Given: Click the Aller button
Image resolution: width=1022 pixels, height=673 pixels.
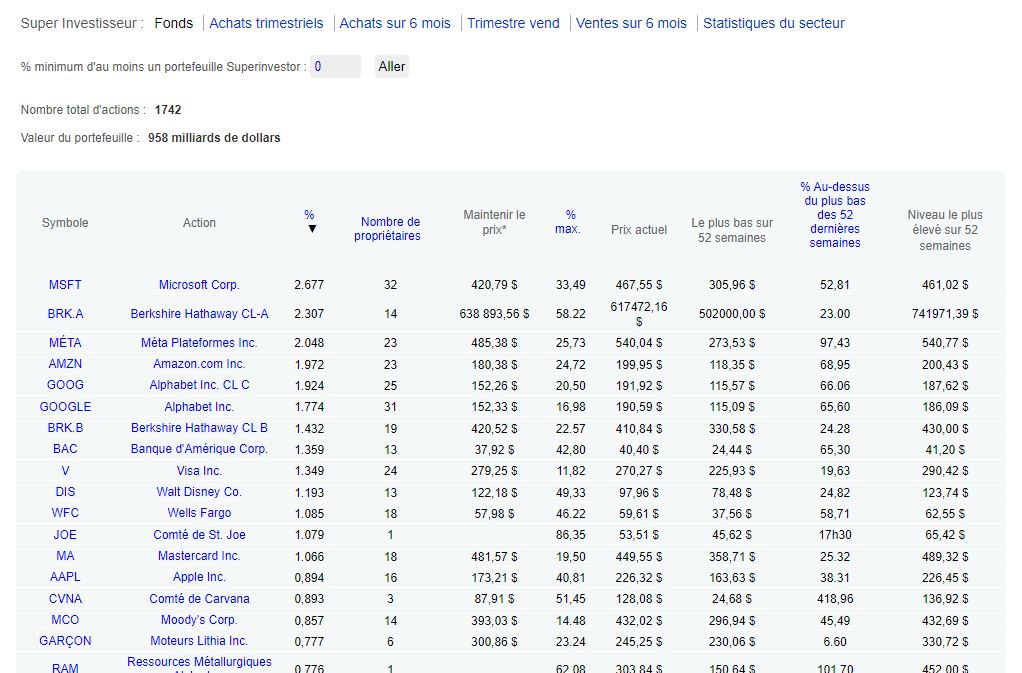Looking at the screenshot, I should point(391,66).
